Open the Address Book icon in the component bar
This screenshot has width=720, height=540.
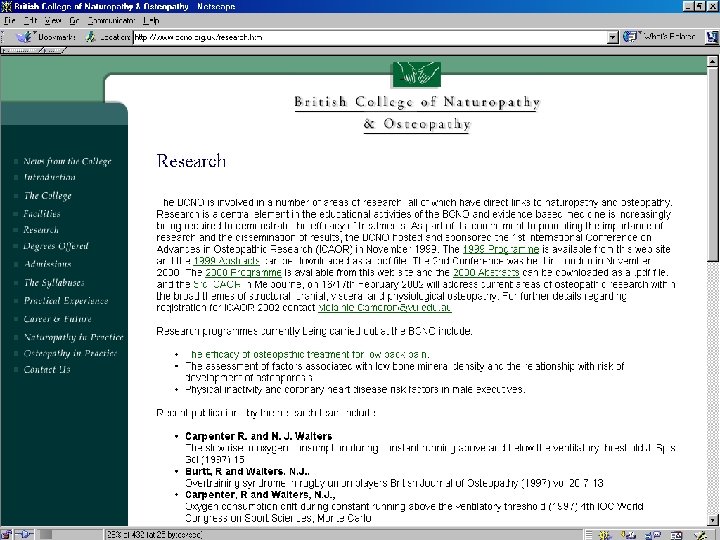[x=676, y=535]
